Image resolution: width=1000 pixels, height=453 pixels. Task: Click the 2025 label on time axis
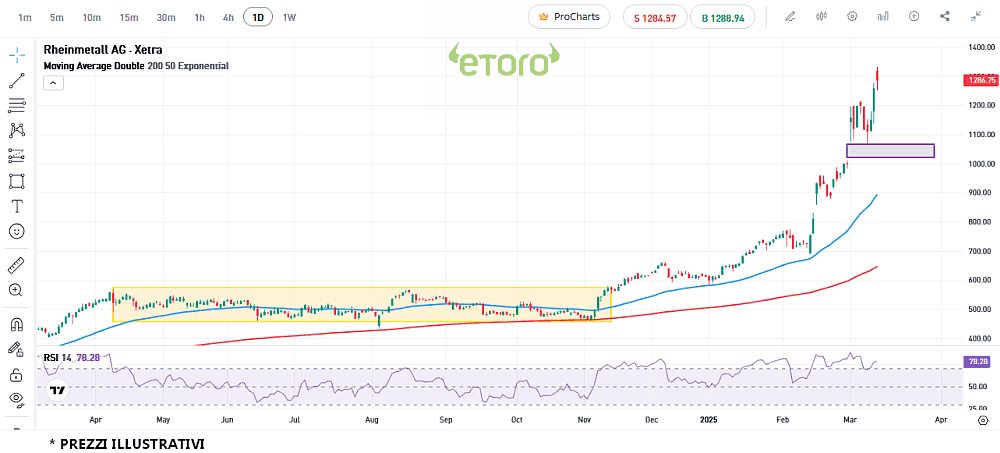point(709,420)
